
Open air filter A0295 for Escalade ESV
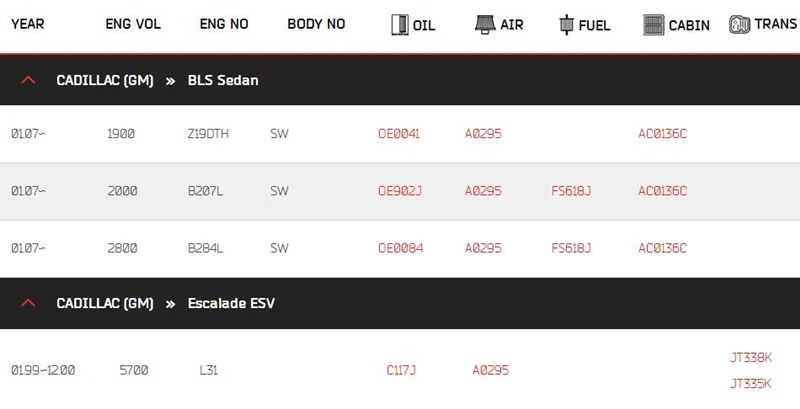pos(490,370)
